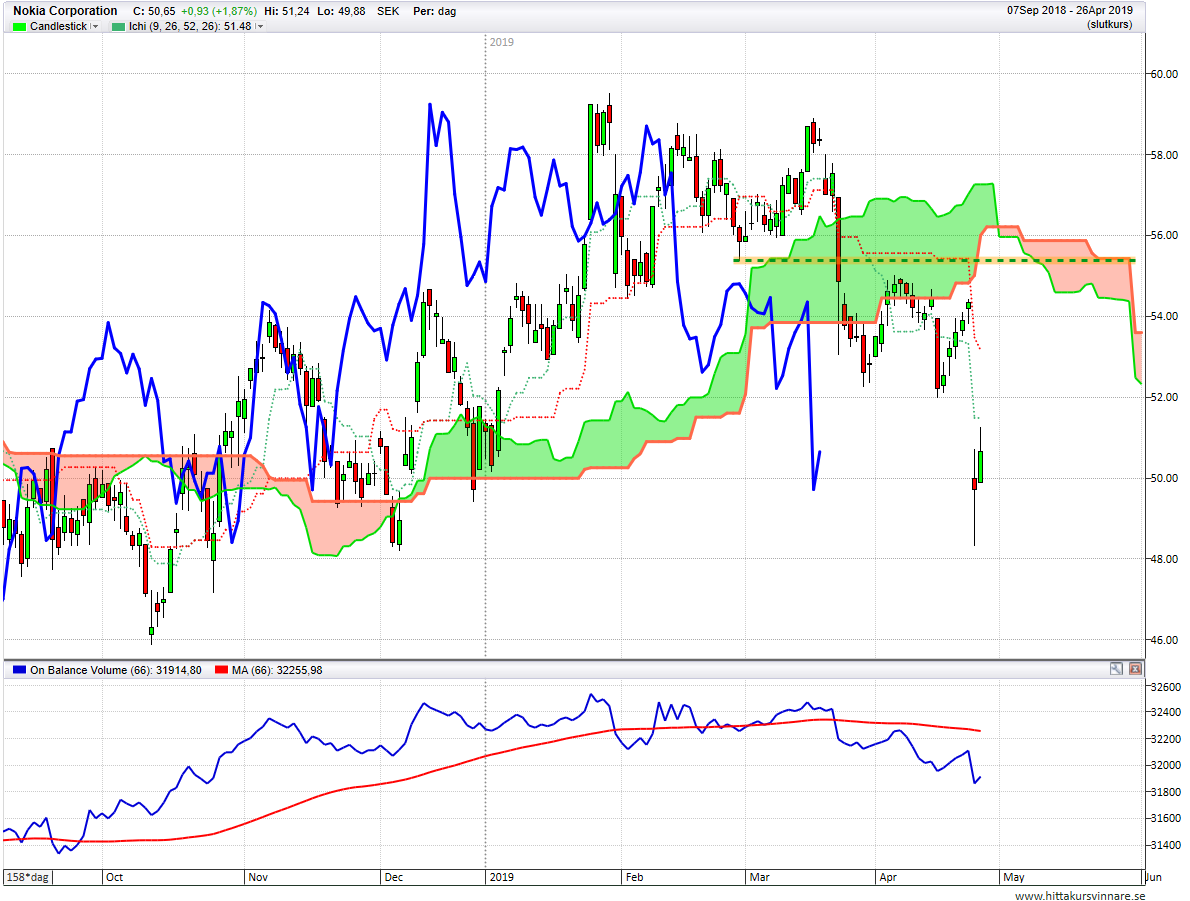Click the 31800 volume axis label
The width and height of the screenshot is (1190, 901).
point(1166,792)
